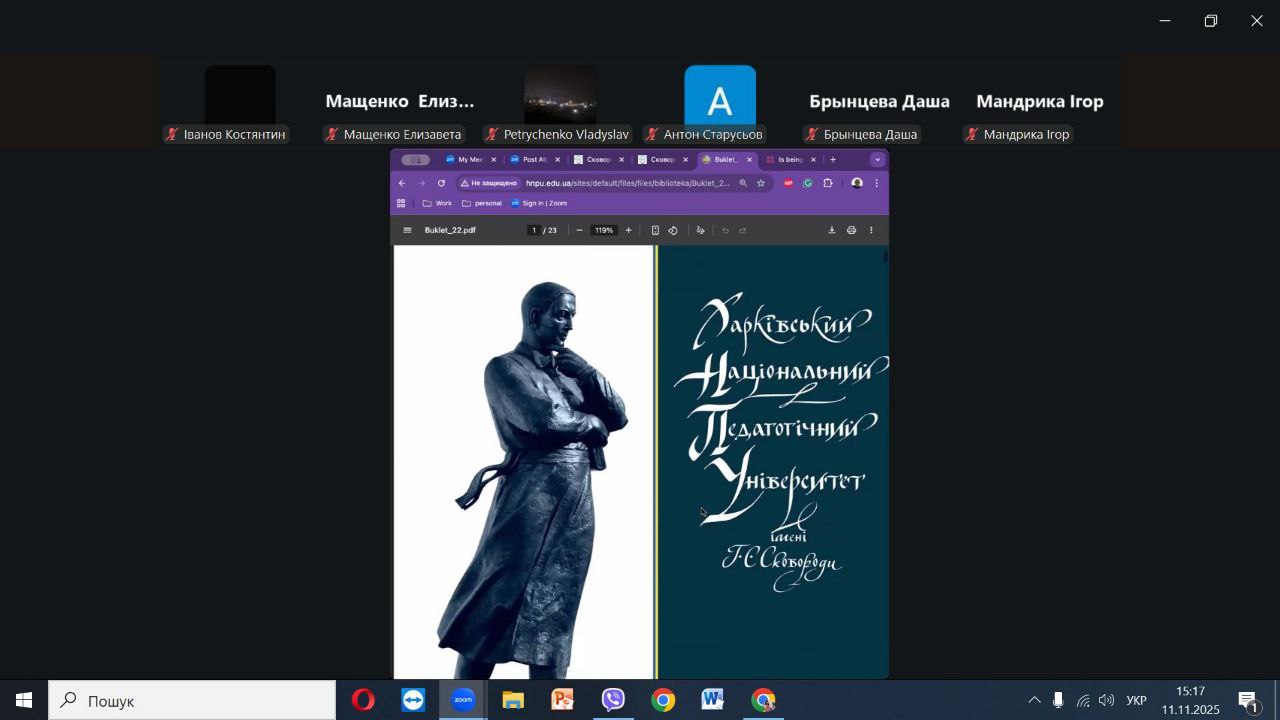The image size is (1280, 720).
Task: Zoom in on the PDF
Action: click(628, 230)
